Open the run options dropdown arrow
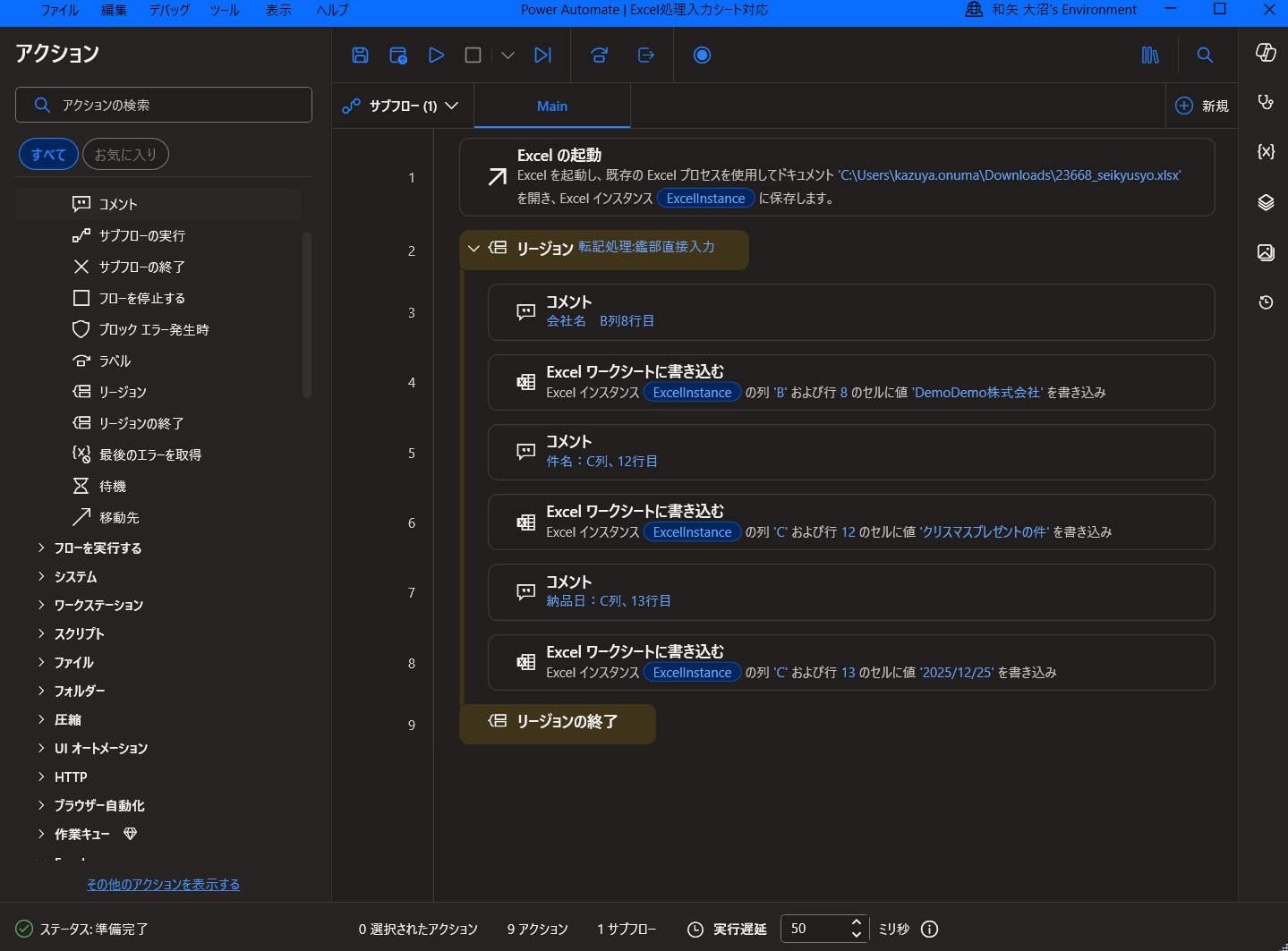Image resolution: width=1288 pixels, height=951 pixels. point(508,55)
